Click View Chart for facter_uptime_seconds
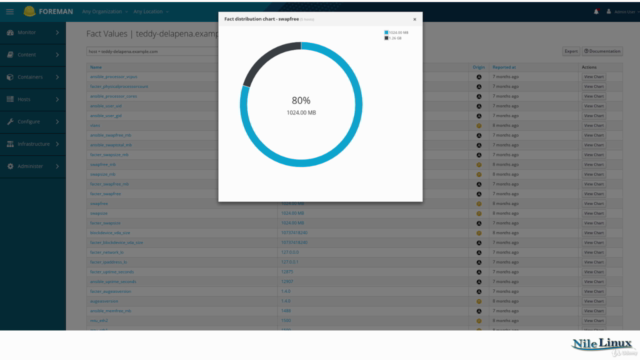The image size is (640, 360). 593,272
